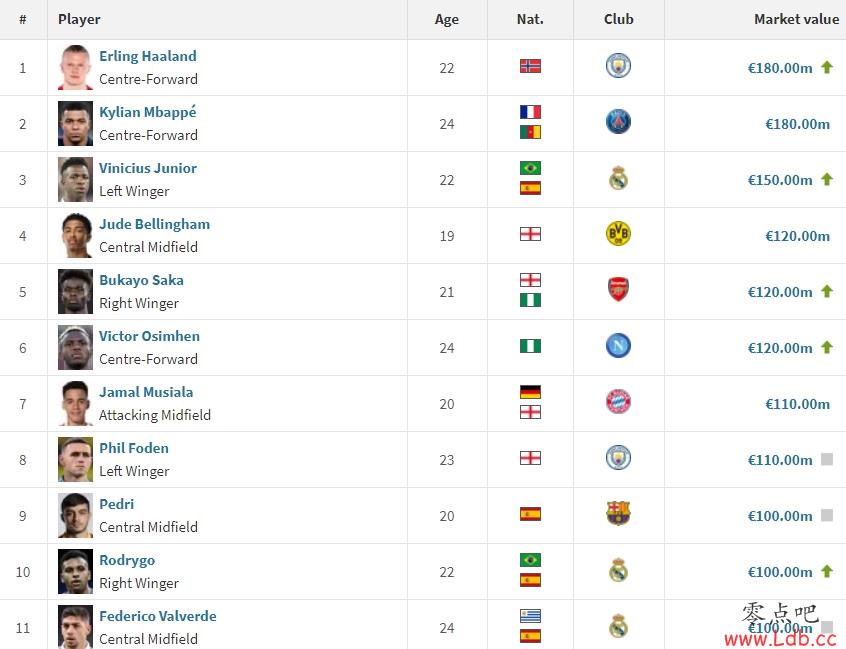Click the green up arrow beside Haaland's market value

[827, 67]
